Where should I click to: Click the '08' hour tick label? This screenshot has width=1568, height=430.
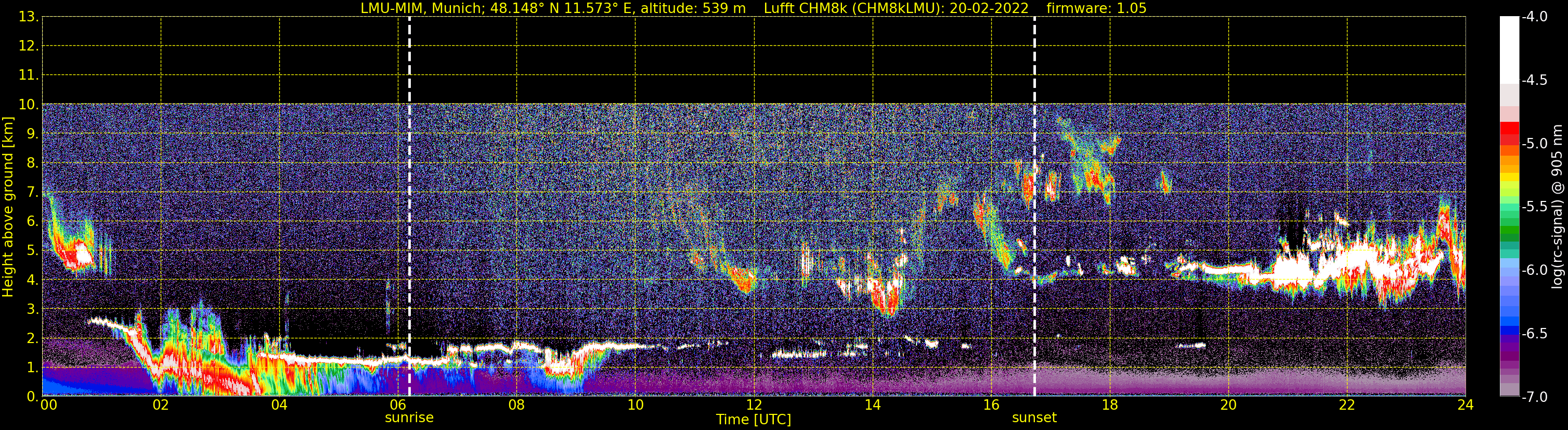[x=517, y=405]
